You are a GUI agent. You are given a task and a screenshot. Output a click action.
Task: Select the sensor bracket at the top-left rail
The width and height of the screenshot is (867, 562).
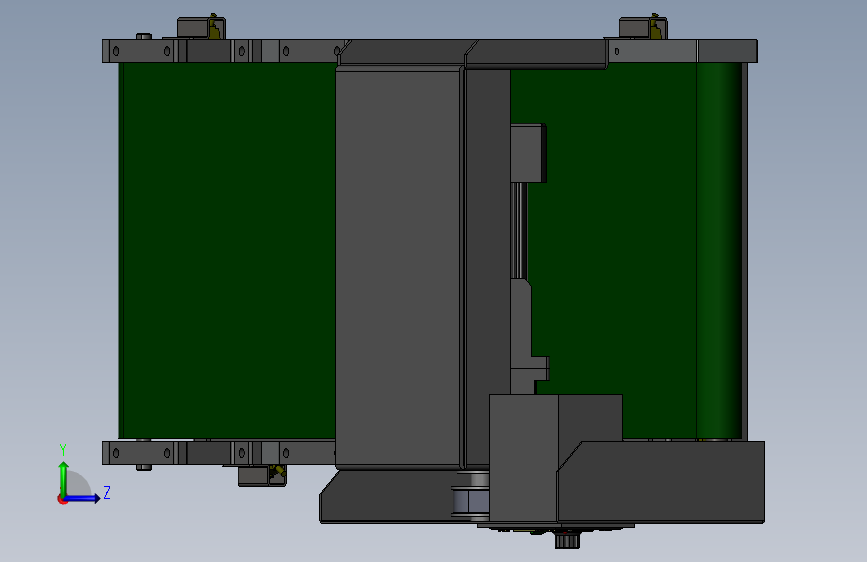coord(201,28)
